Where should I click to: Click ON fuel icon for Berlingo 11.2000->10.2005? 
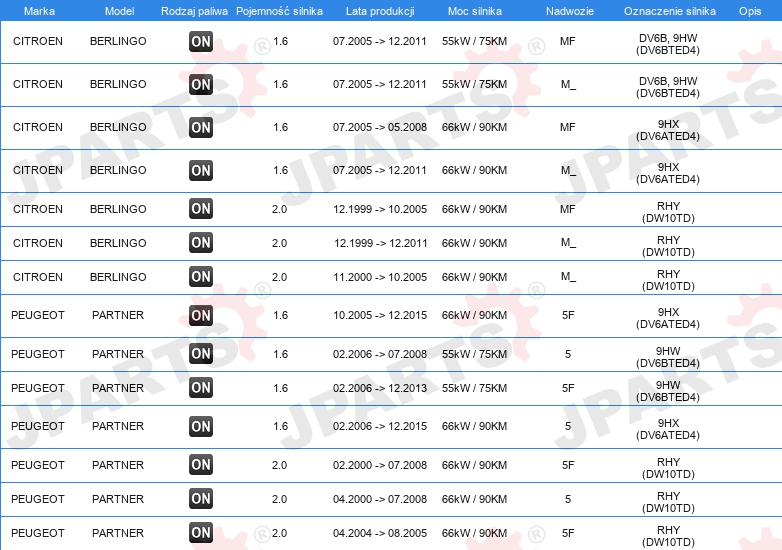click(201, 276)
